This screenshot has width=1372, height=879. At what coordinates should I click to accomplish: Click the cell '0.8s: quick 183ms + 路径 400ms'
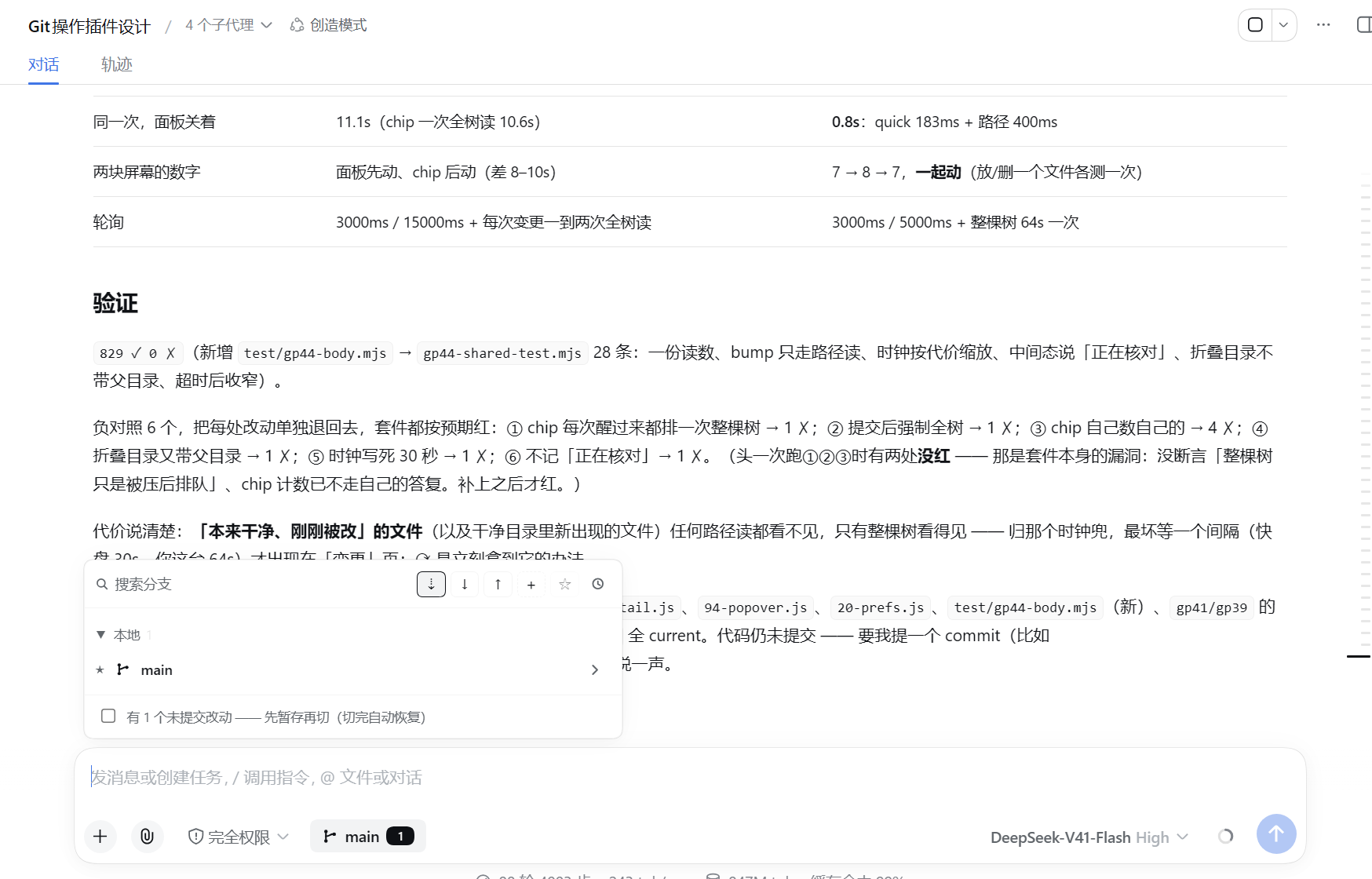tap(944, 122)
